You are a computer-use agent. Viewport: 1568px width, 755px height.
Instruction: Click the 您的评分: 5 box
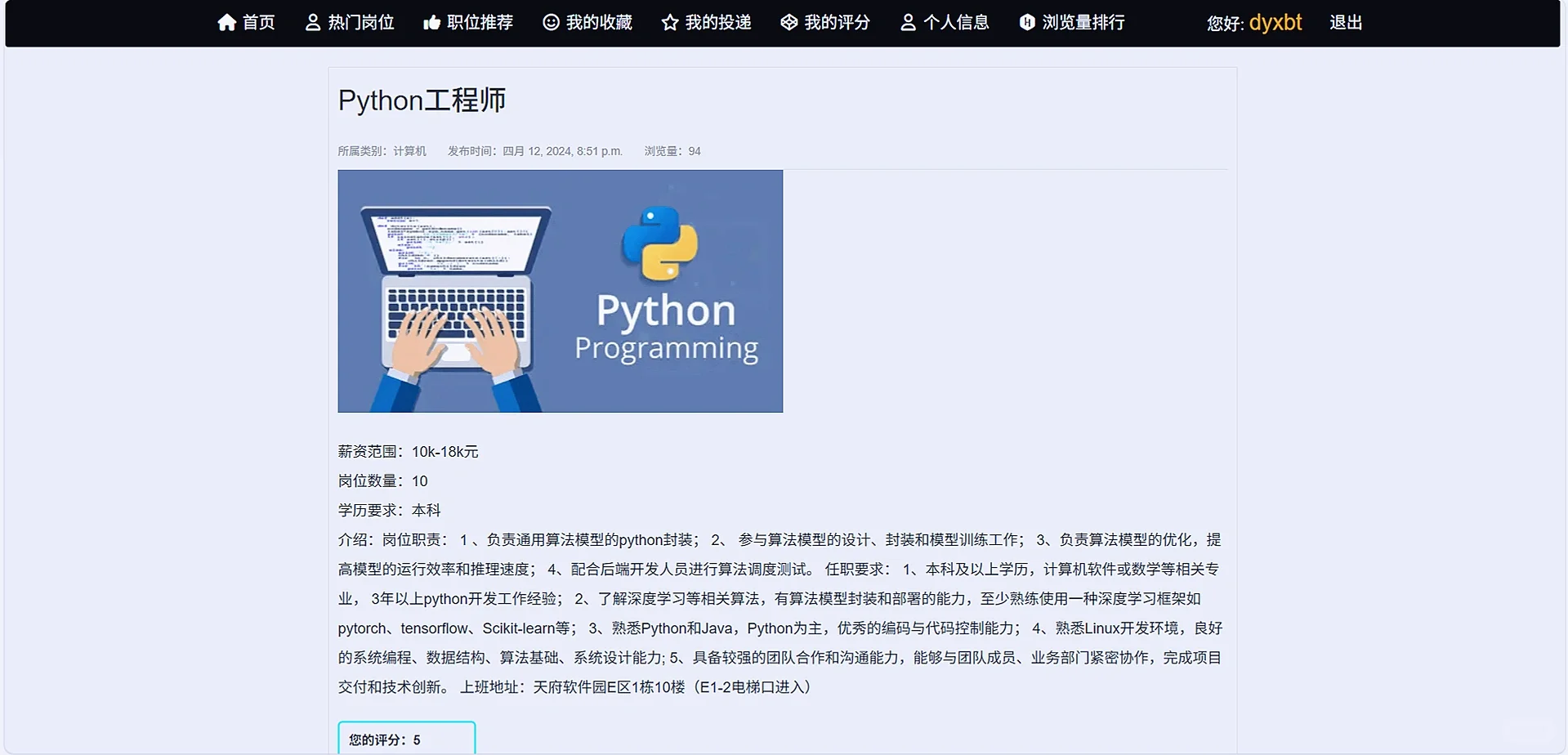point(407,738)
